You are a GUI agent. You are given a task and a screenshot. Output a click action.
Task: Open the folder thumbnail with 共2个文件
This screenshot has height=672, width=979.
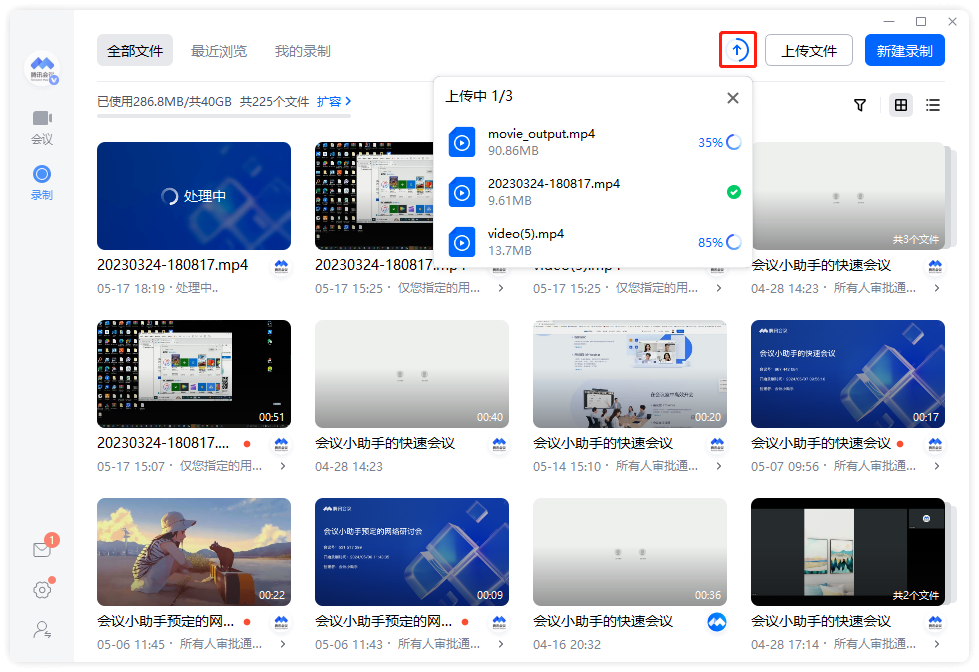(x=847, y=552)
